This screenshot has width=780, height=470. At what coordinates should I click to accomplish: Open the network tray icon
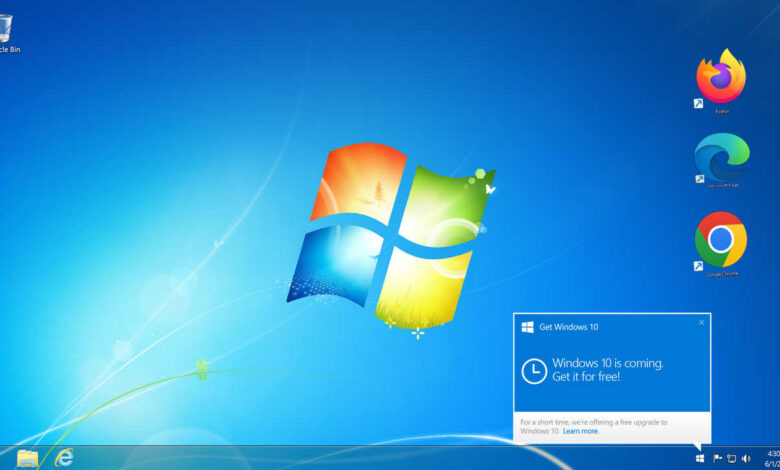click(x=731, y=459)
